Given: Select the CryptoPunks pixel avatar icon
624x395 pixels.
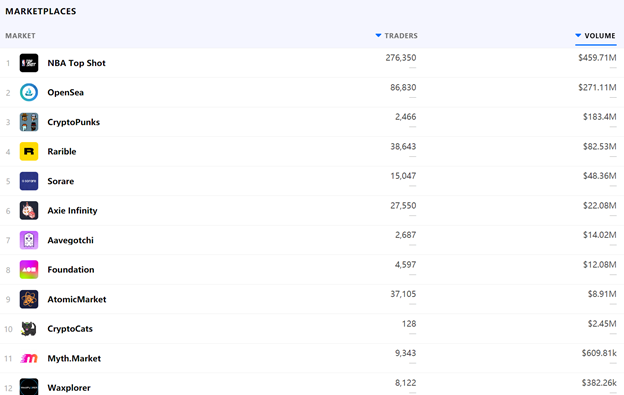Looking at the screenshot, I should [x=29, y=122].
